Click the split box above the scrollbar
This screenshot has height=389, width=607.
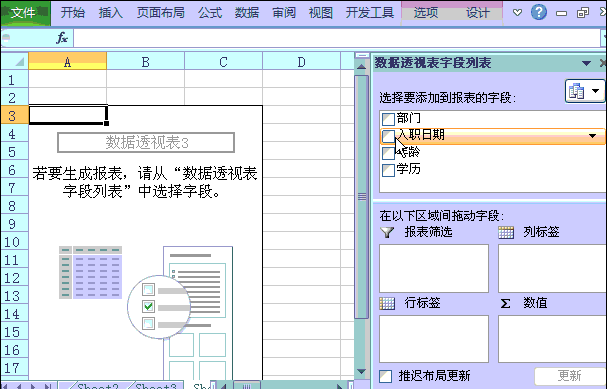362,56
